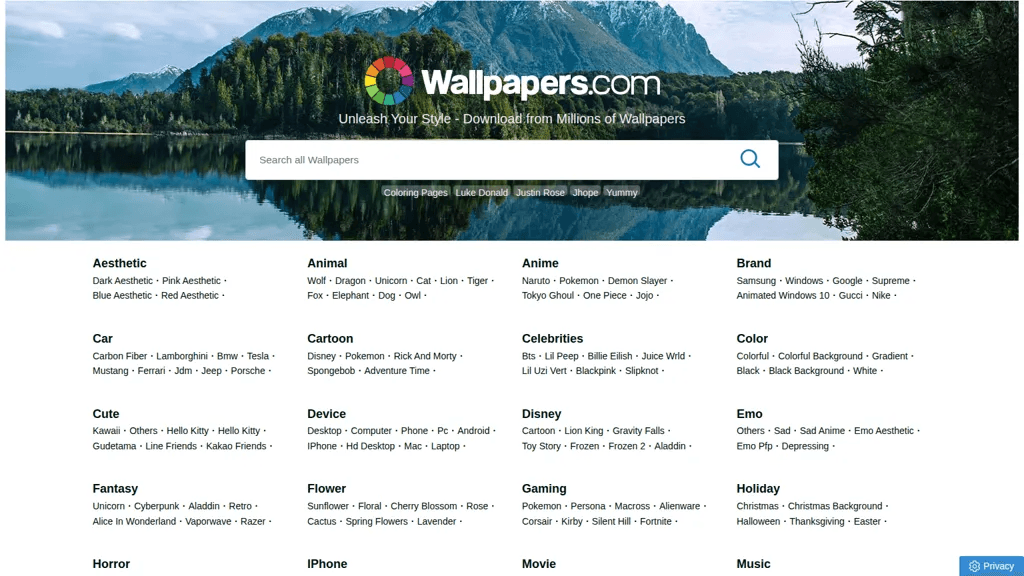Screen dimensions: 1024x576
Task: Select the Coloring Pages suggestion tag
Action: pos(415,193)
